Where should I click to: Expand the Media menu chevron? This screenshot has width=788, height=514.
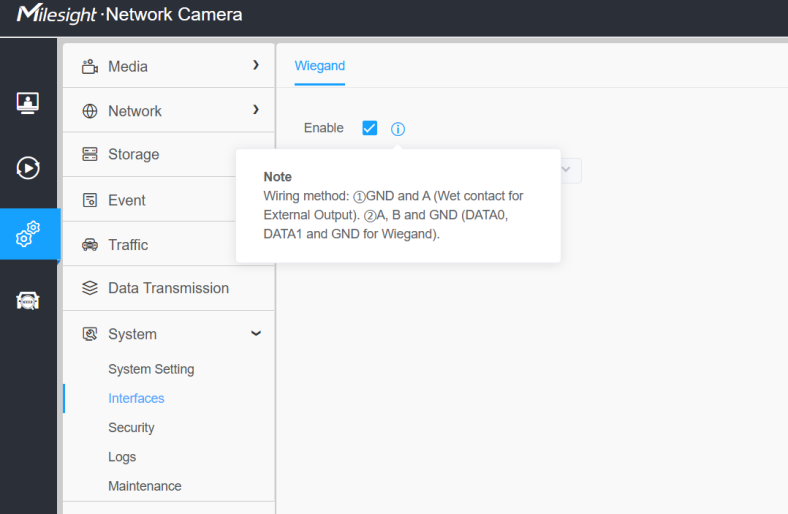coord(256,65)
